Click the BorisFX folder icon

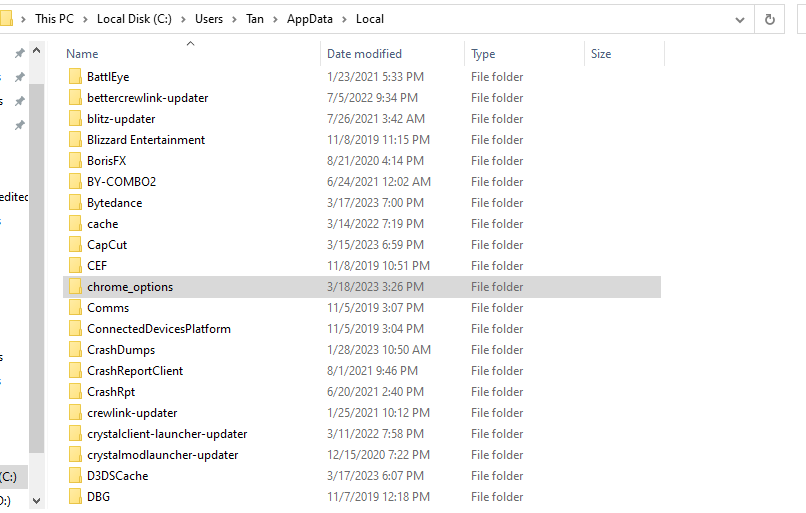click(75, 161)
